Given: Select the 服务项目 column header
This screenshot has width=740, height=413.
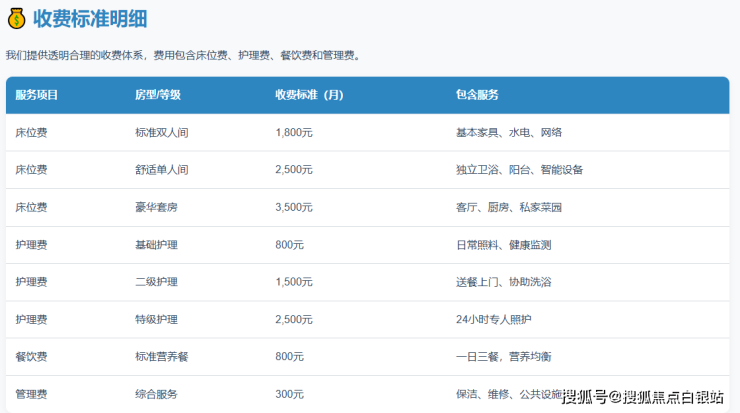Looking at the screenshot, I should coord(37,95).
